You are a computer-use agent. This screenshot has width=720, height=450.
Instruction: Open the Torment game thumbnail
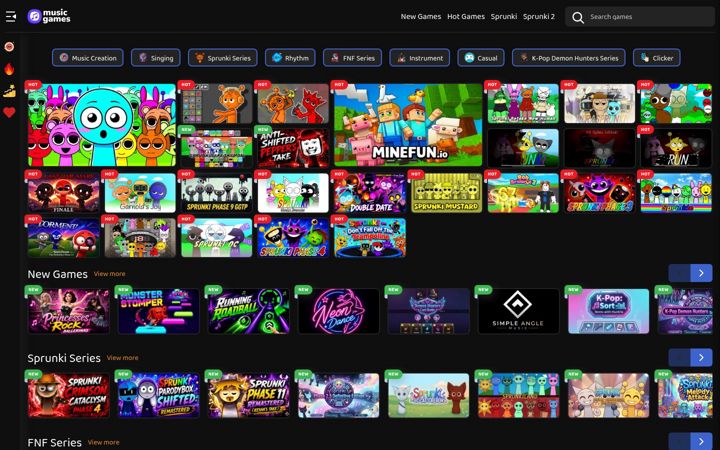[63, 237]
